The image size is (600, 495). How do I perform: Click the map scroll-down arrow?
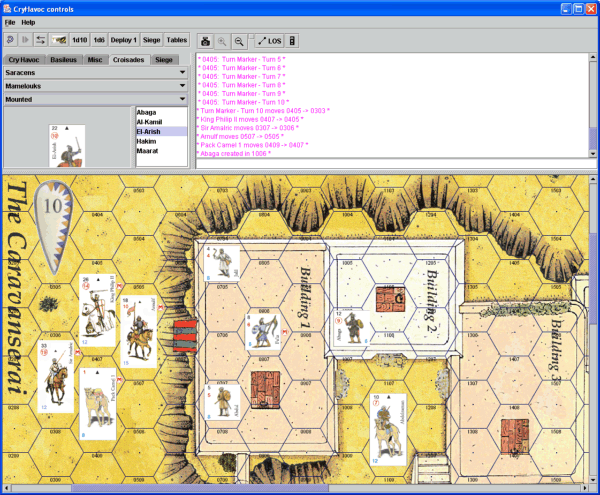(x=593, y=480)
